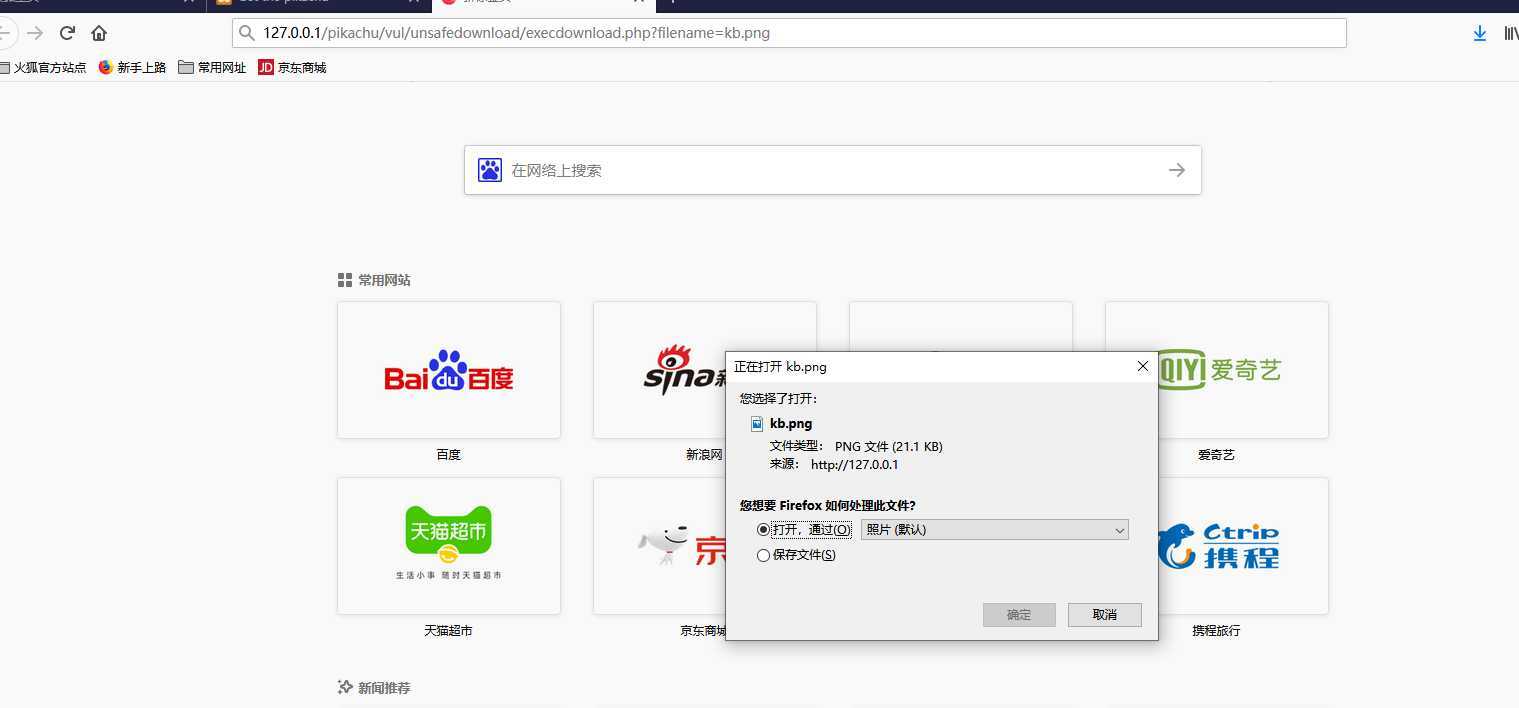Image resolution: width=1519 pixels, height=708 pixels.
Task: Close the 正在打开 kb.png dialog
Action: tap(1143, 367)
